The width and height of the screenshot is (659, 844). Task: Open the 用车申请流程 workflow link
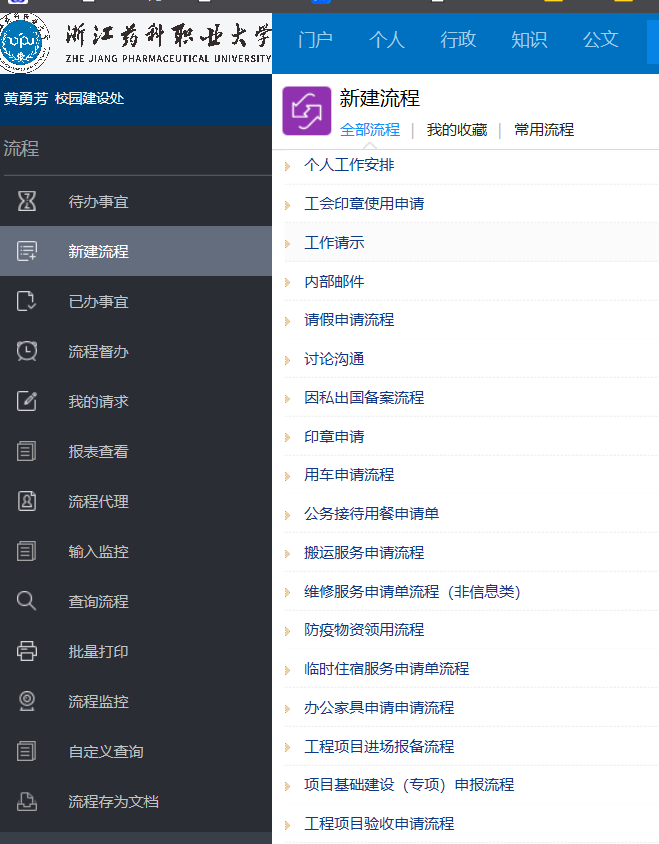point(349,475)
